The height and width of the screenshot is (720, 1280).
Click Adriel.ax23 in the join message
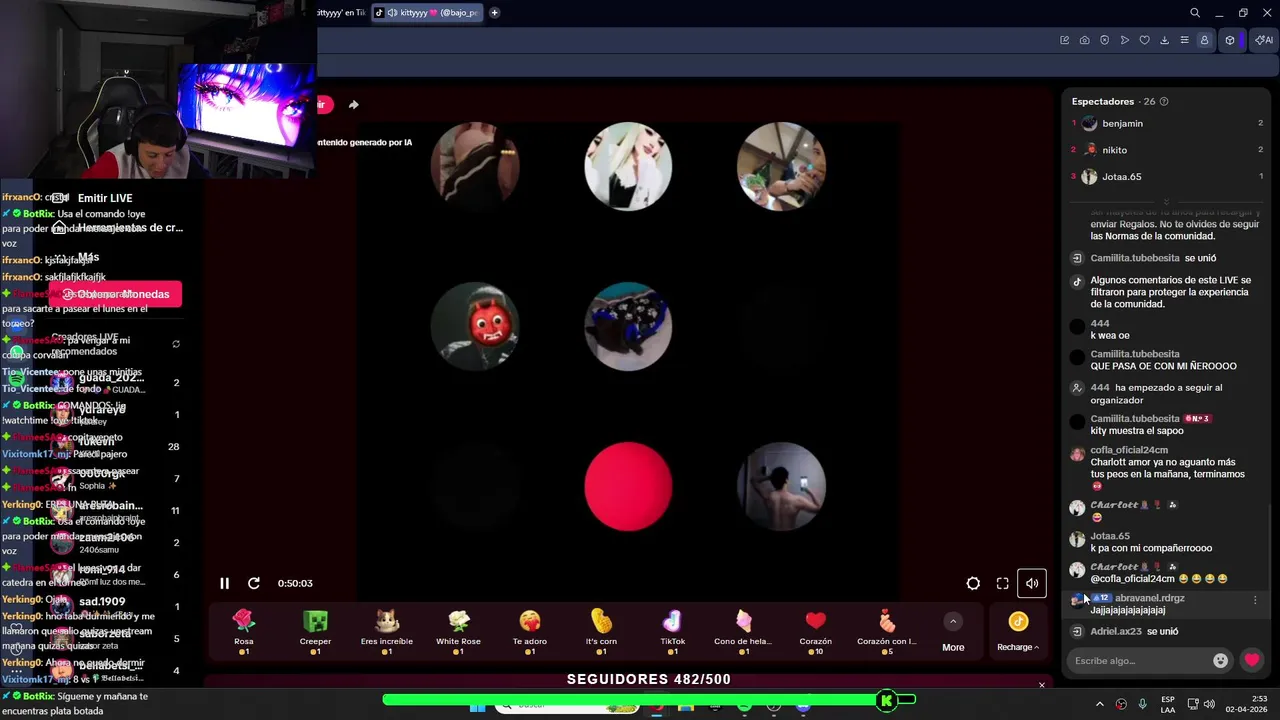point(1116,632)
